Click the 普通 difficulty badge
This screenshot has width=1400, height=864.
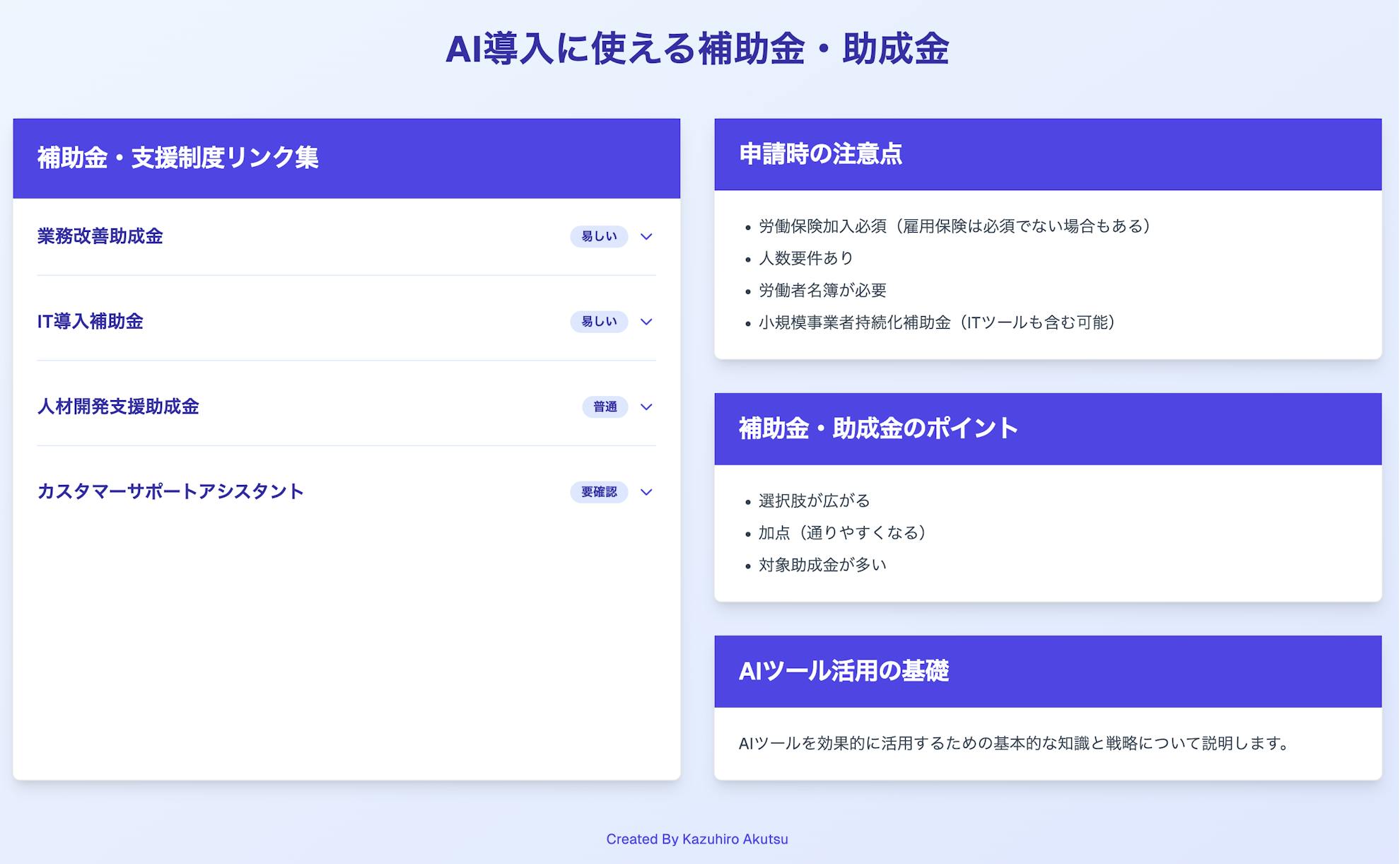click(605, 407)
